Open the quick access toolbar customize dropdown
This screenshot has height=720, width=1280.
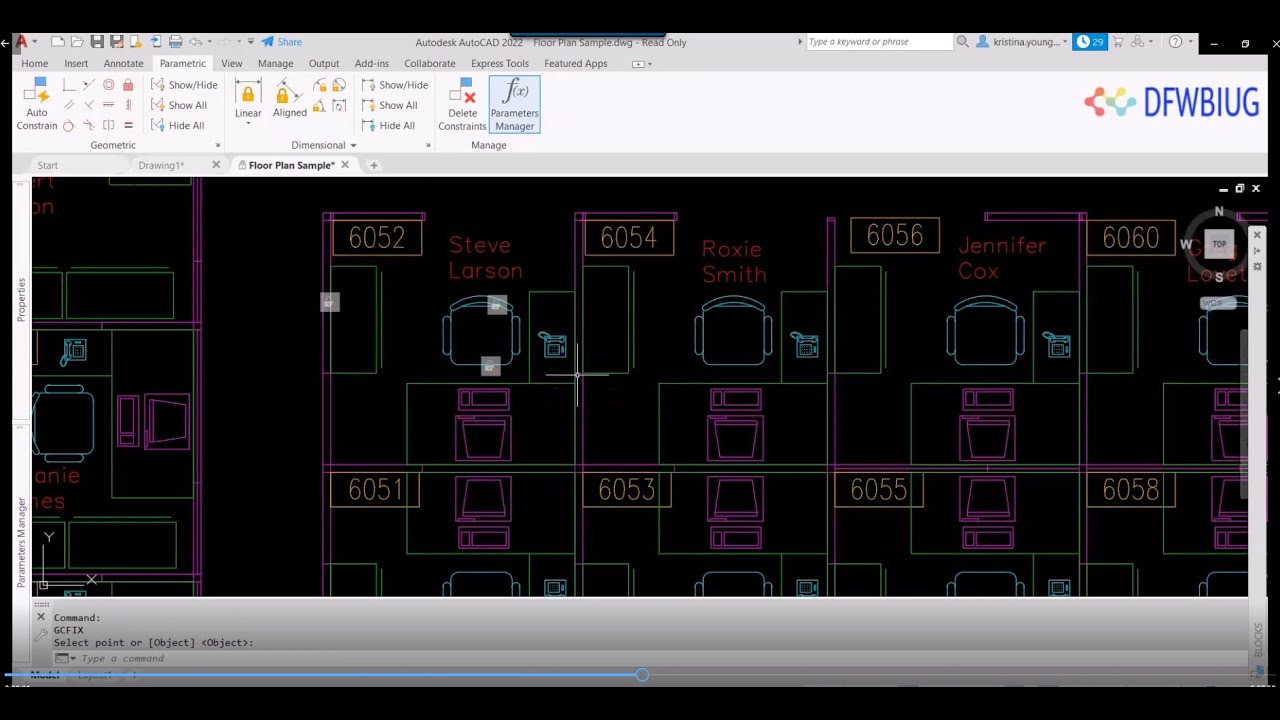point(251,42)
